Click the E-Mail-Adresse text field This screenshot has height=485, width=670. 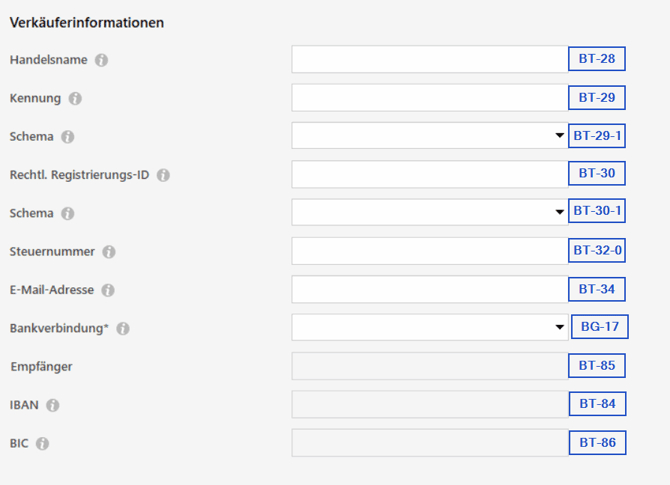pyautogui.click(x=430, y=289)
